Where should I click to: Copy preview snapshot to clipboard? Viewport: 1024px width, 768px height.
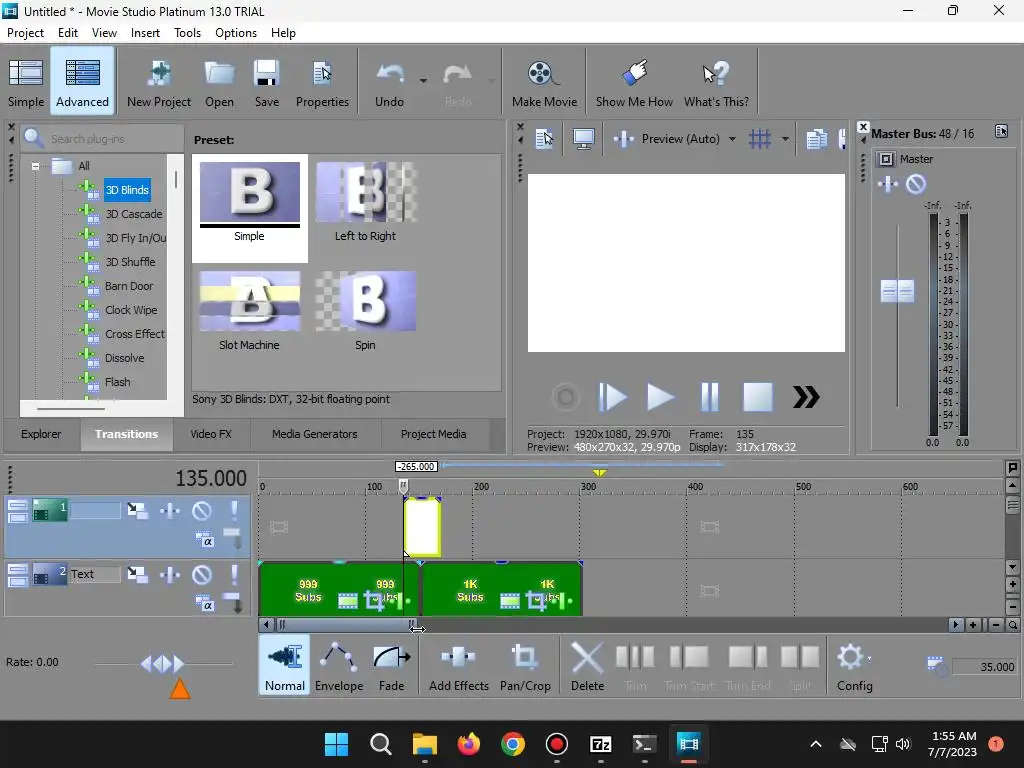point(816,138)
